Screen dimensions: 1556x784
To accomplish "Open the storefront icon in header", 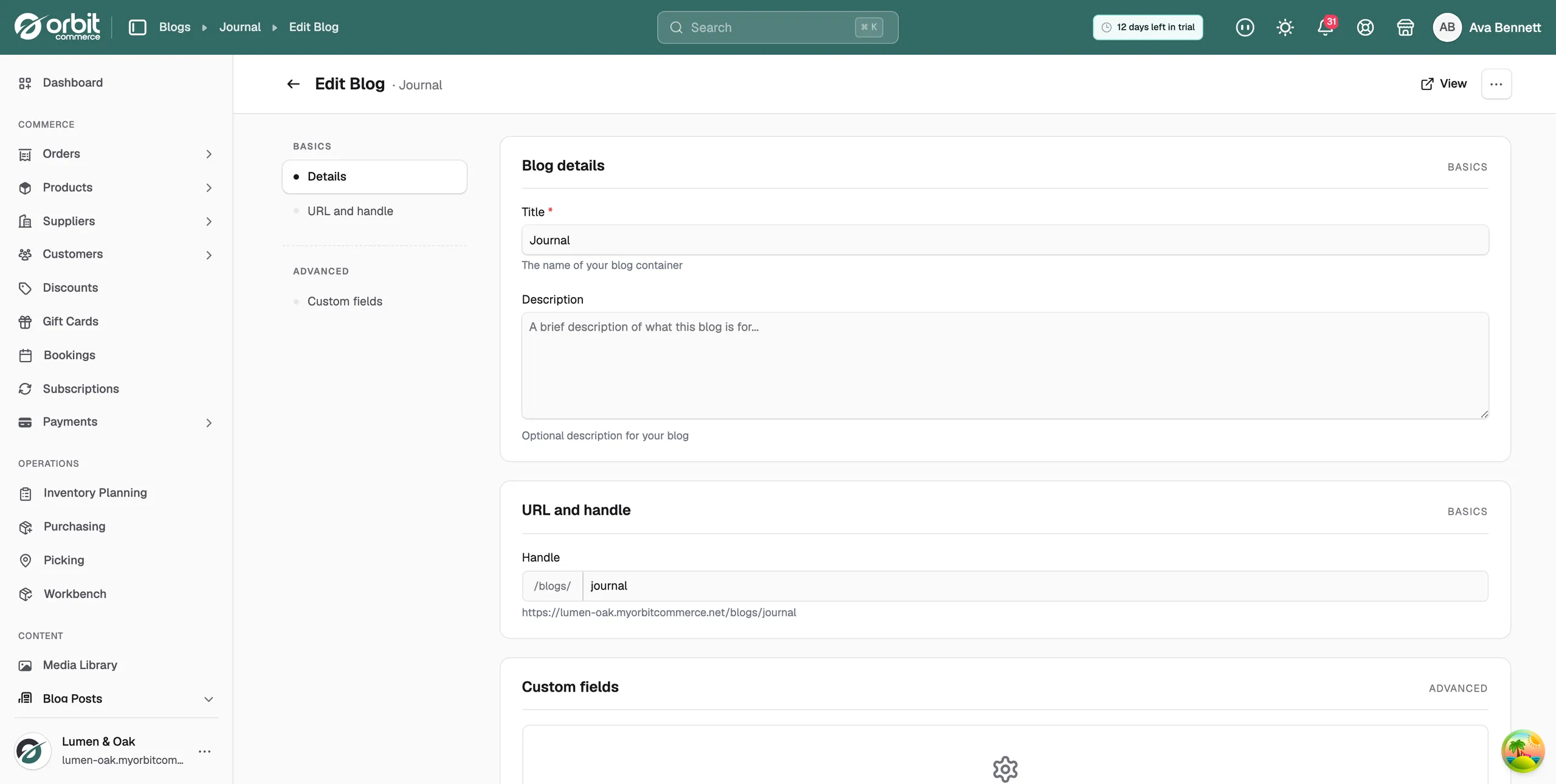I will click(1405, 27).
